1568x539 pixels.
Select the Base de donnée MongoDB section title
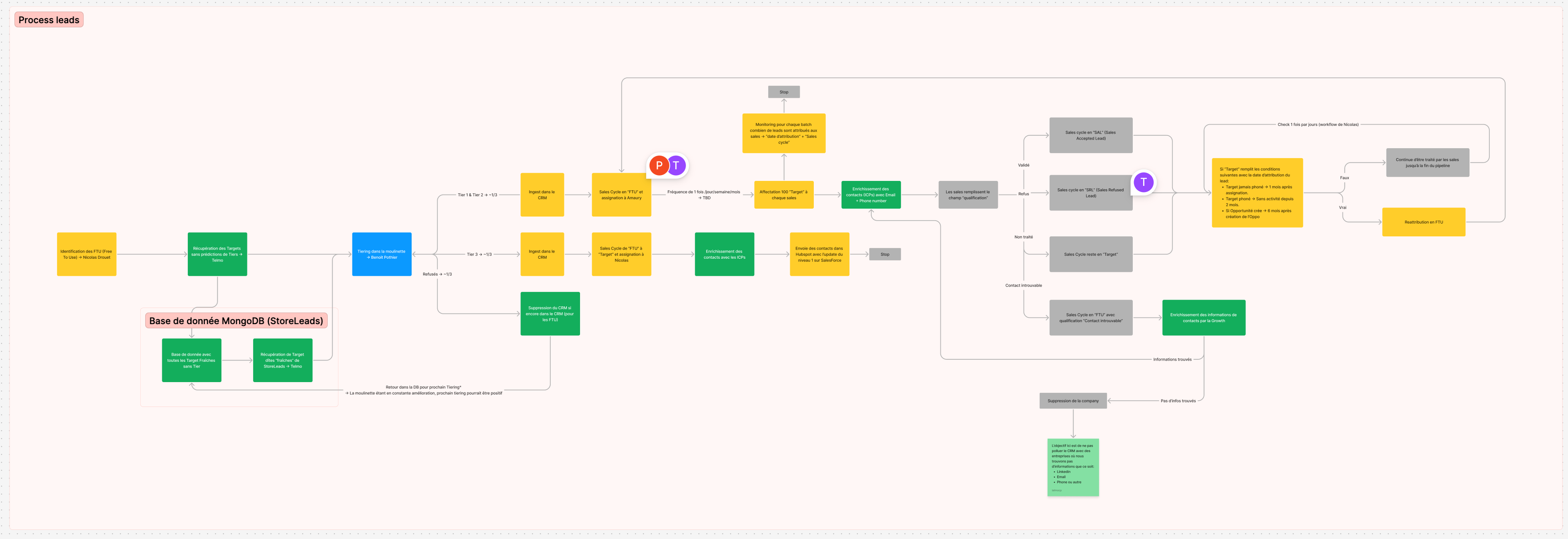click(x=235, y=321)
